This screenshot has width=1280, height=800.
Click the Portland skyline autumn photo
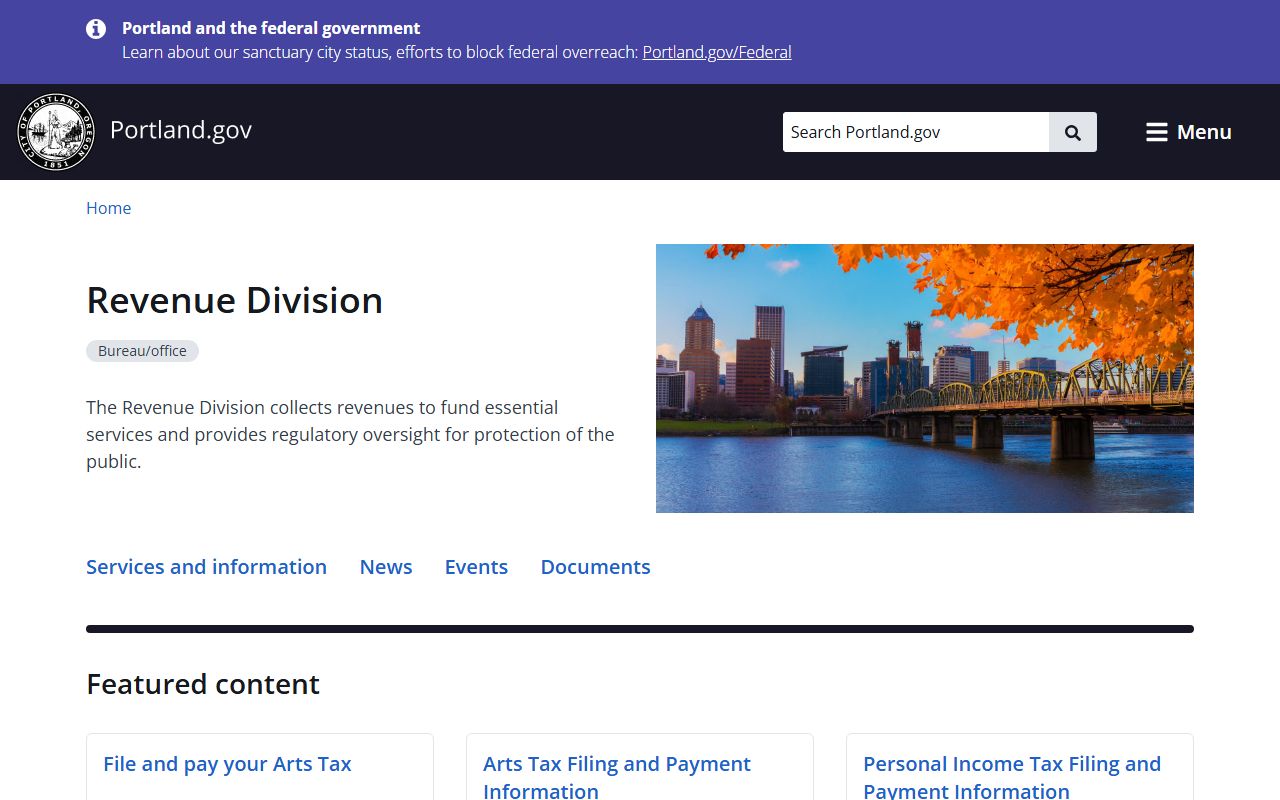[925, 378]
